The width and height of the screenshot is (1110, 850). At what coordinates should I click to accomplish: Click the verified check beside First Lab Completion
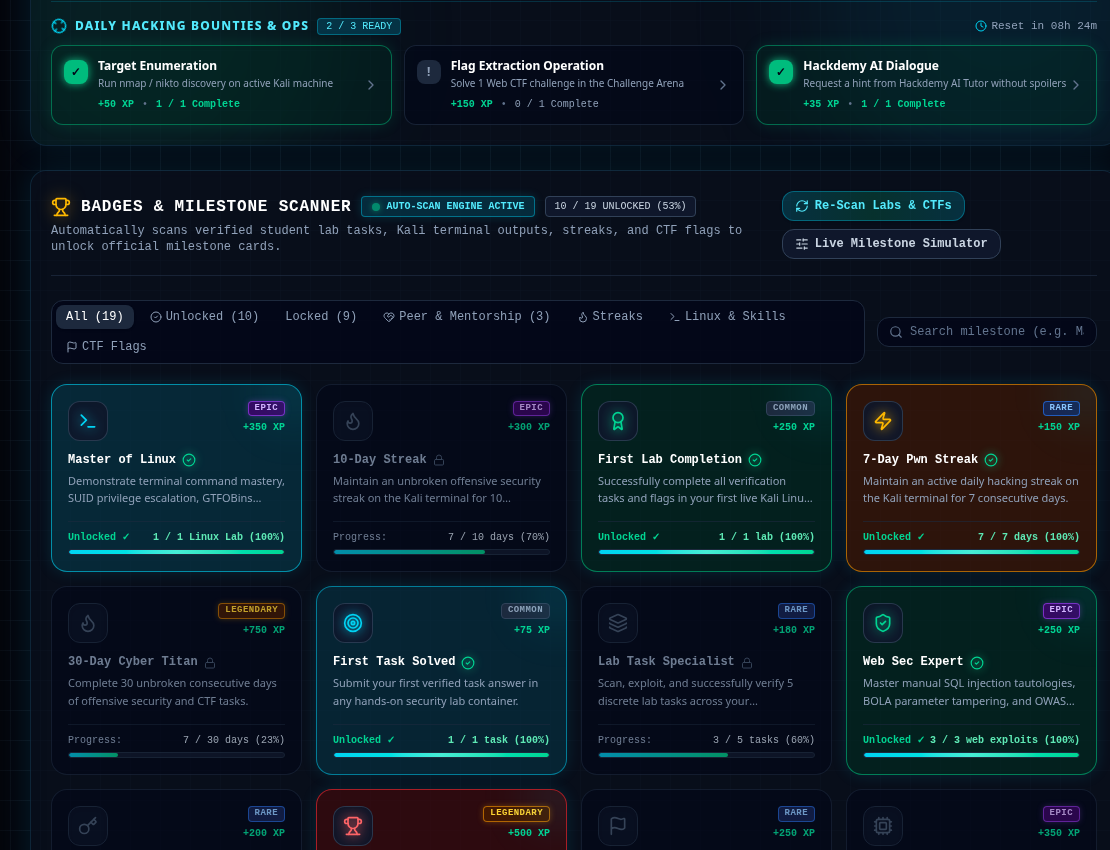[x=755, y=460]
